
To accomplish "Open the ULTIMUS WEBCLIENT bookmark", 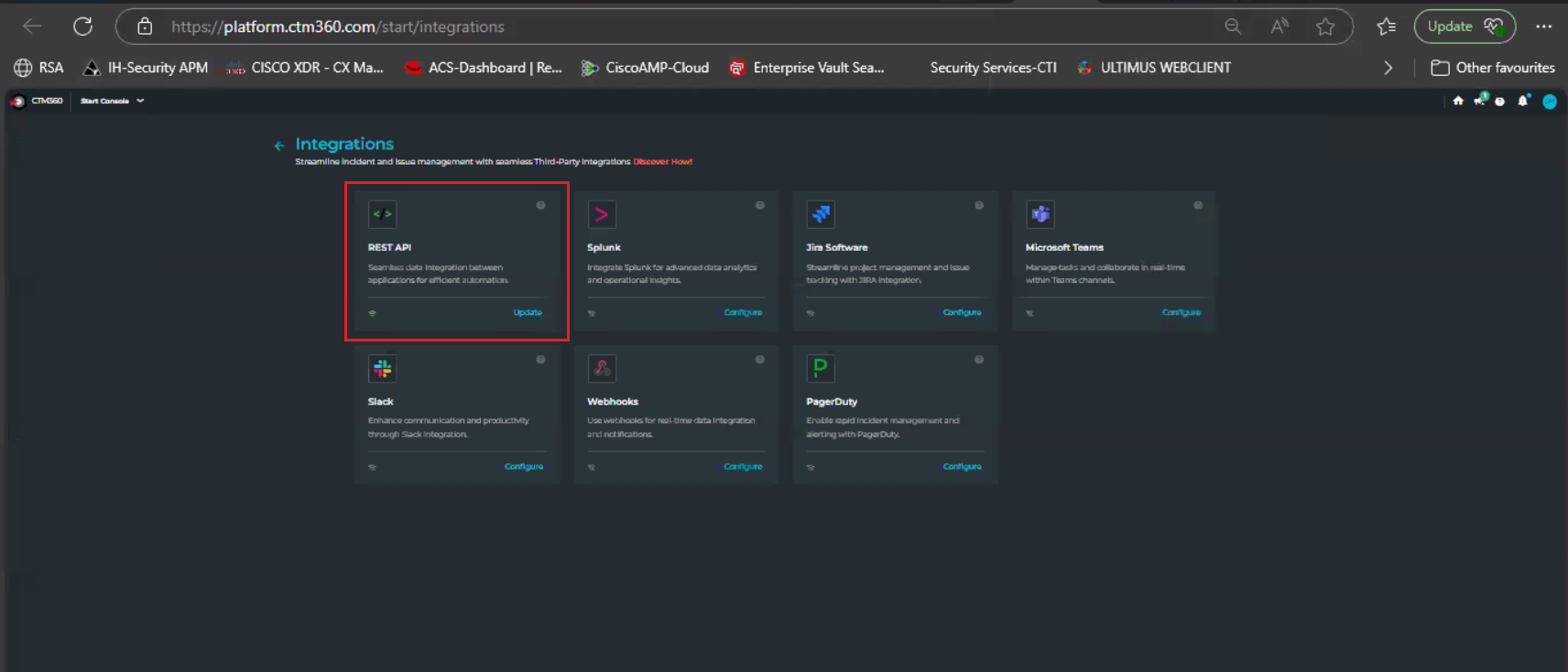I will point(1154,68).
